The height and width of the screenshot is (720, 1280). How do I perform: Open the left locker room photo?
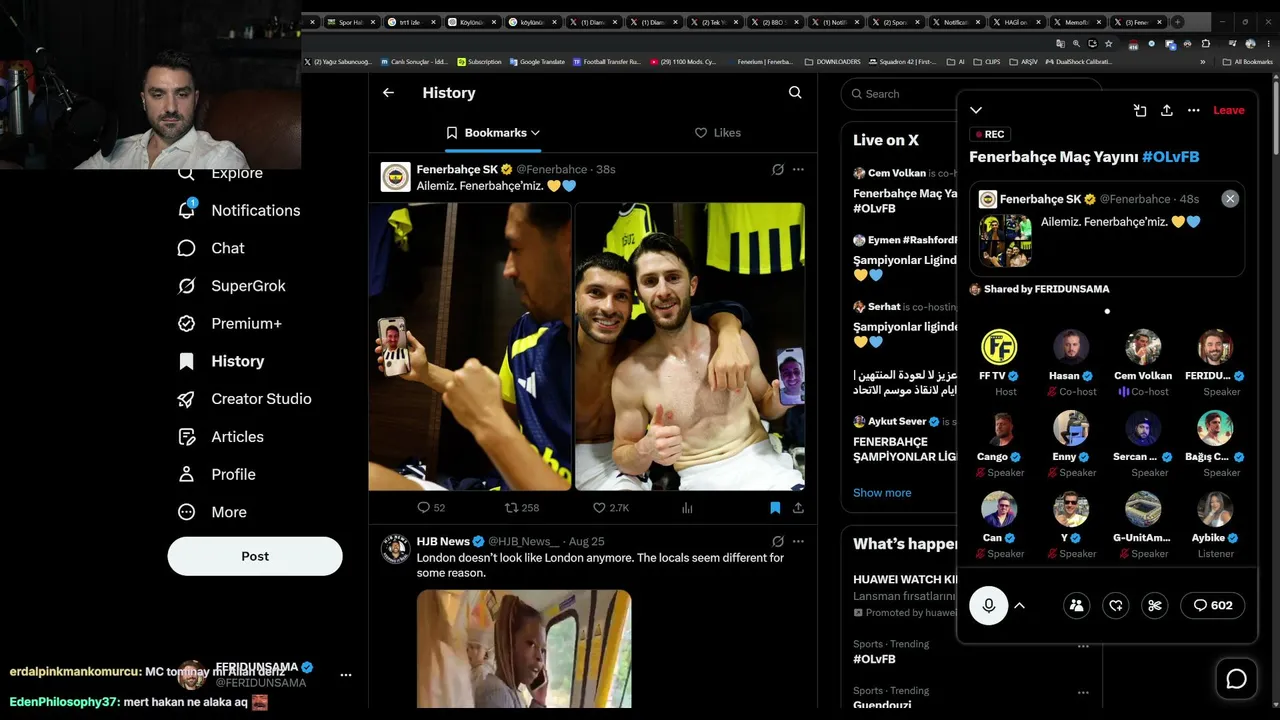coord(470,347)
